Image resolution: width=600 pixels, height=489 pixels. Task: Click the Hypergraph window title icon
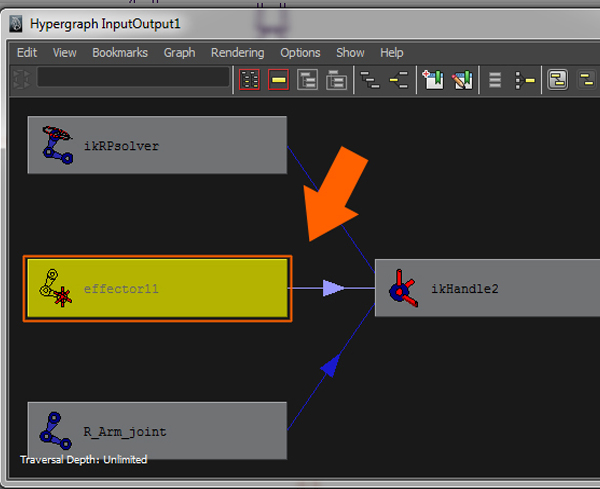coord(16,24)
